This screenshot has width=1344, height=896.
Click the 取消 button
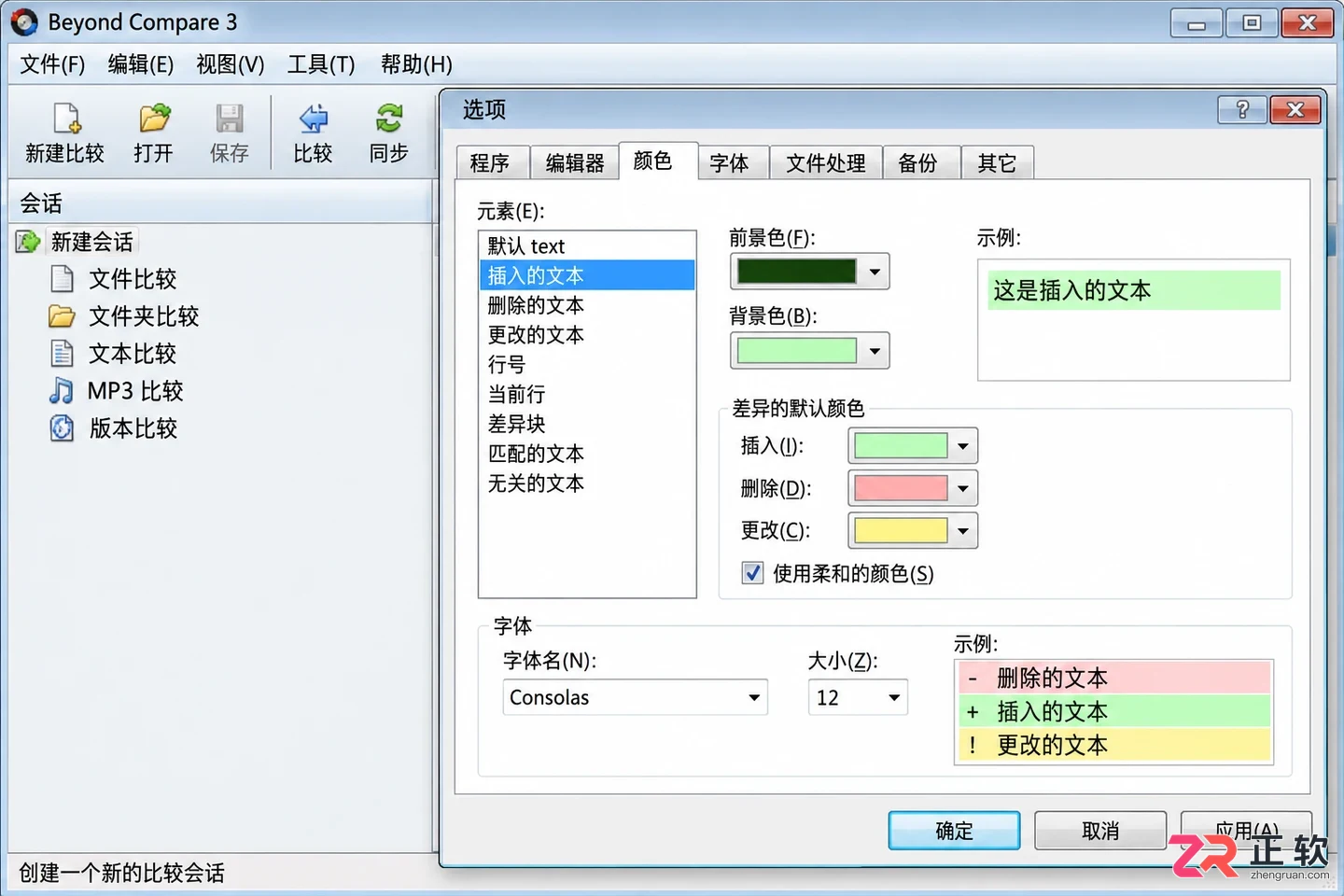pos(1100,831)
